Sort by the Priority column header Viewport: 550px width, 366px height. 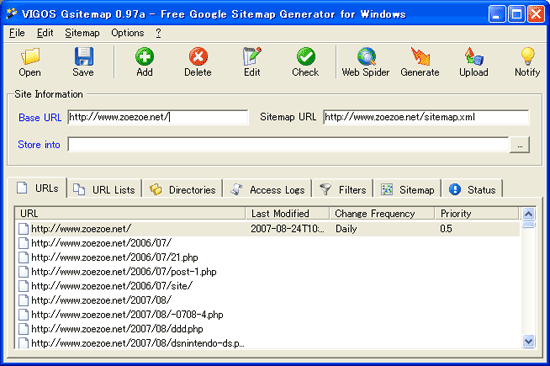477,213
